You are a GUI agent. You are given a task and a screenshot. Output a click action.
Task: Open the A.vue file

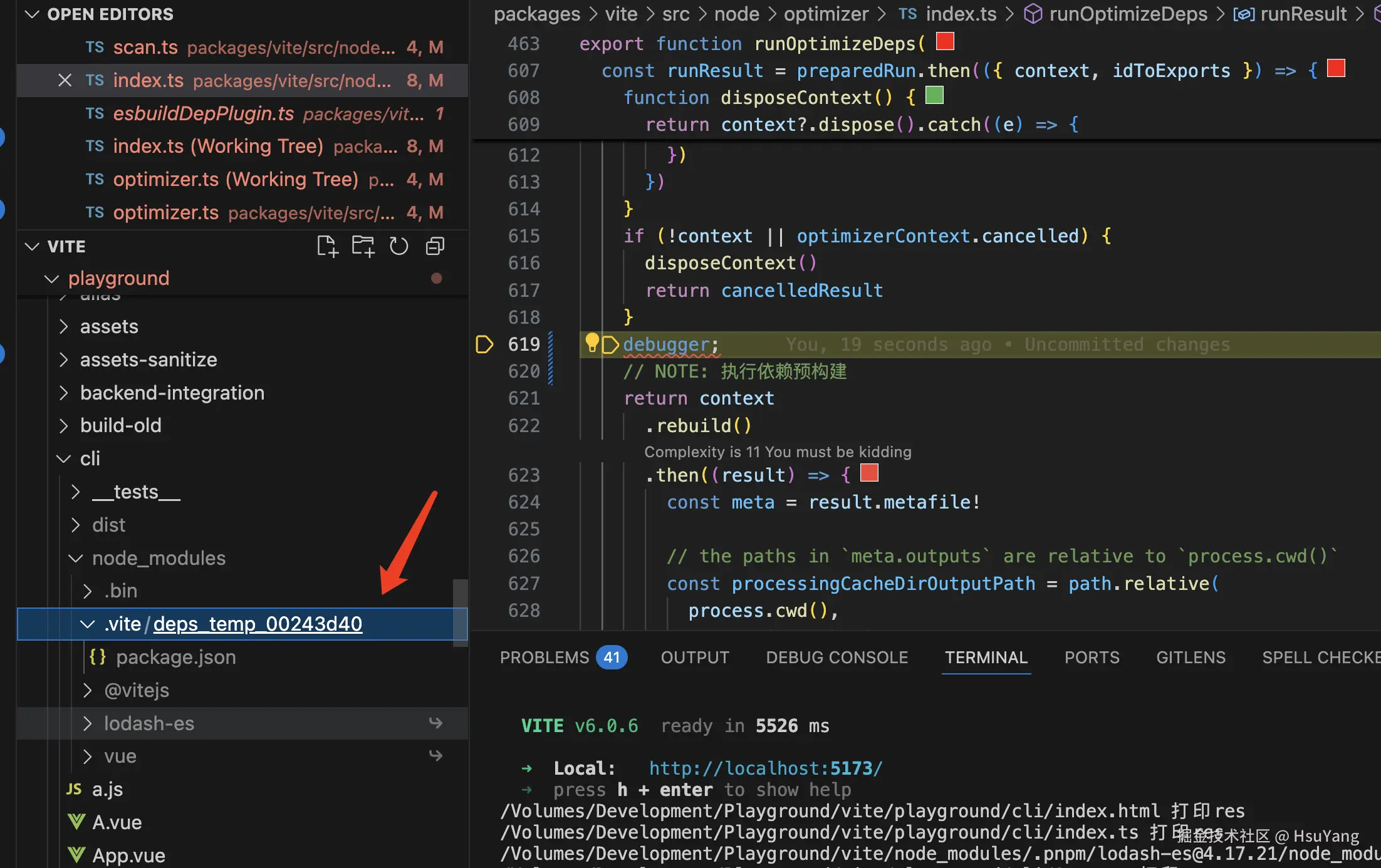[x=117, y=822]
